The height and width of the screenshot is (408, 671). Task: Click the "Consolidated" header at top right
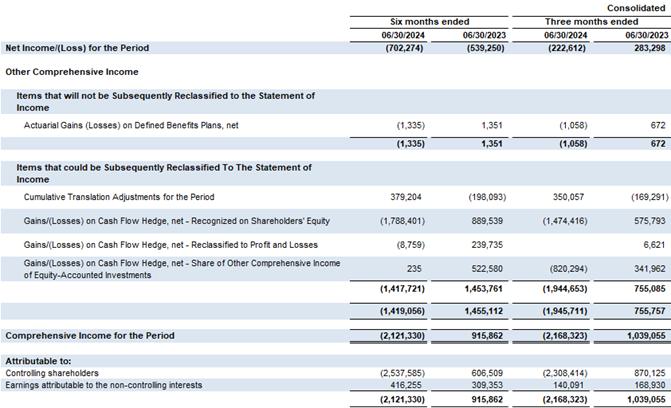[636, 8]
